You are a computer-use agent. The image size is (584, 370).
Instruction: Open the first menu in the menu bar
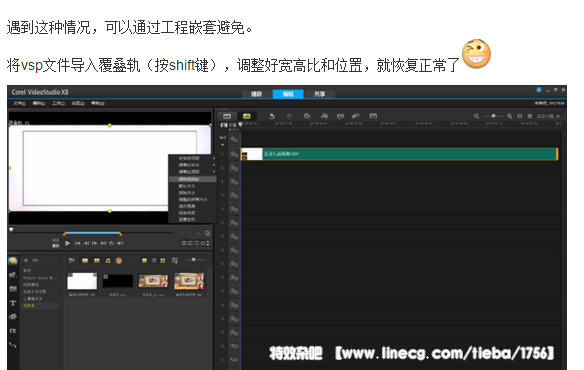click(x=19, y=103)
